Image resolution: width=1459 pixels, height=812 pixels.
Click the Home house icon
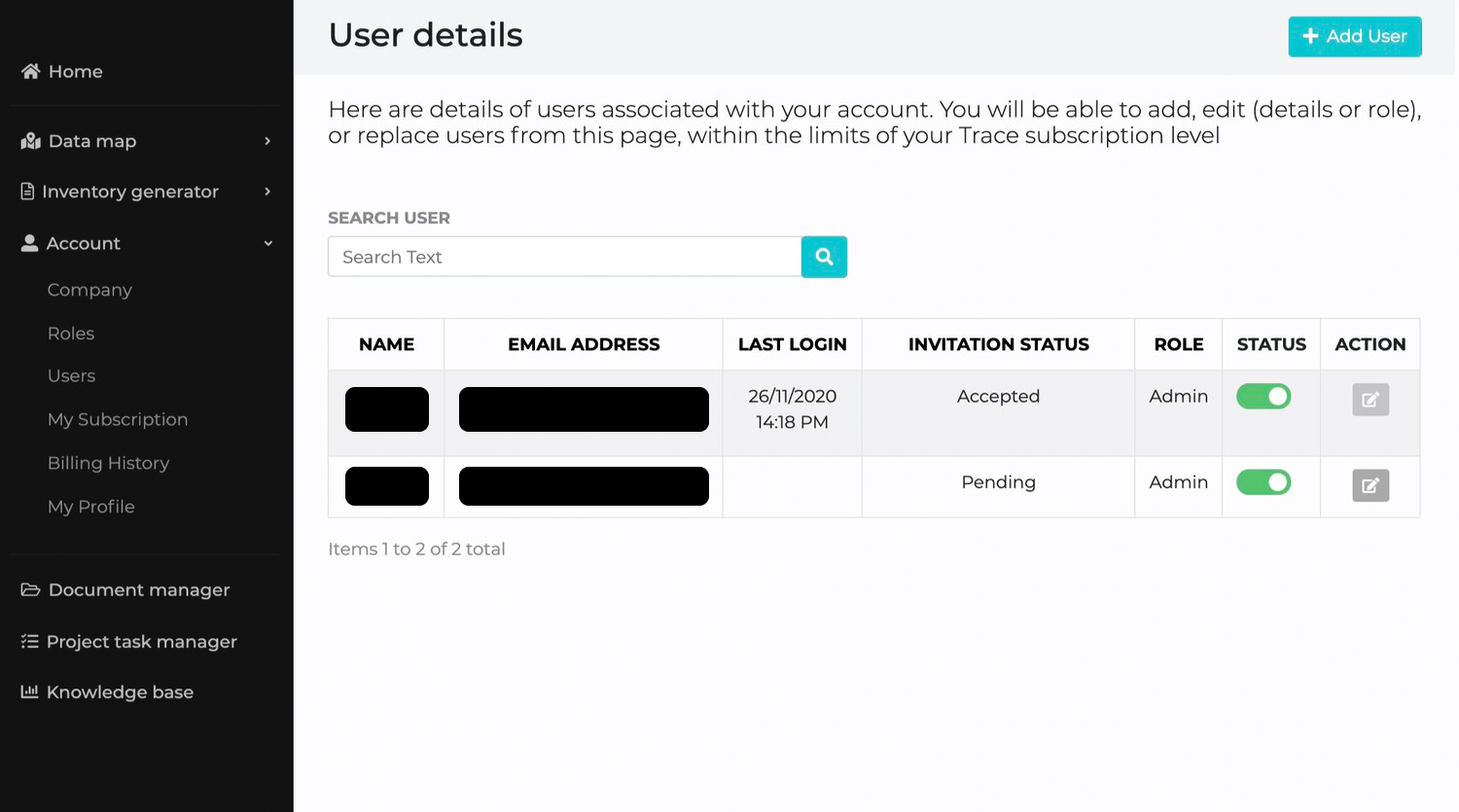30,71
